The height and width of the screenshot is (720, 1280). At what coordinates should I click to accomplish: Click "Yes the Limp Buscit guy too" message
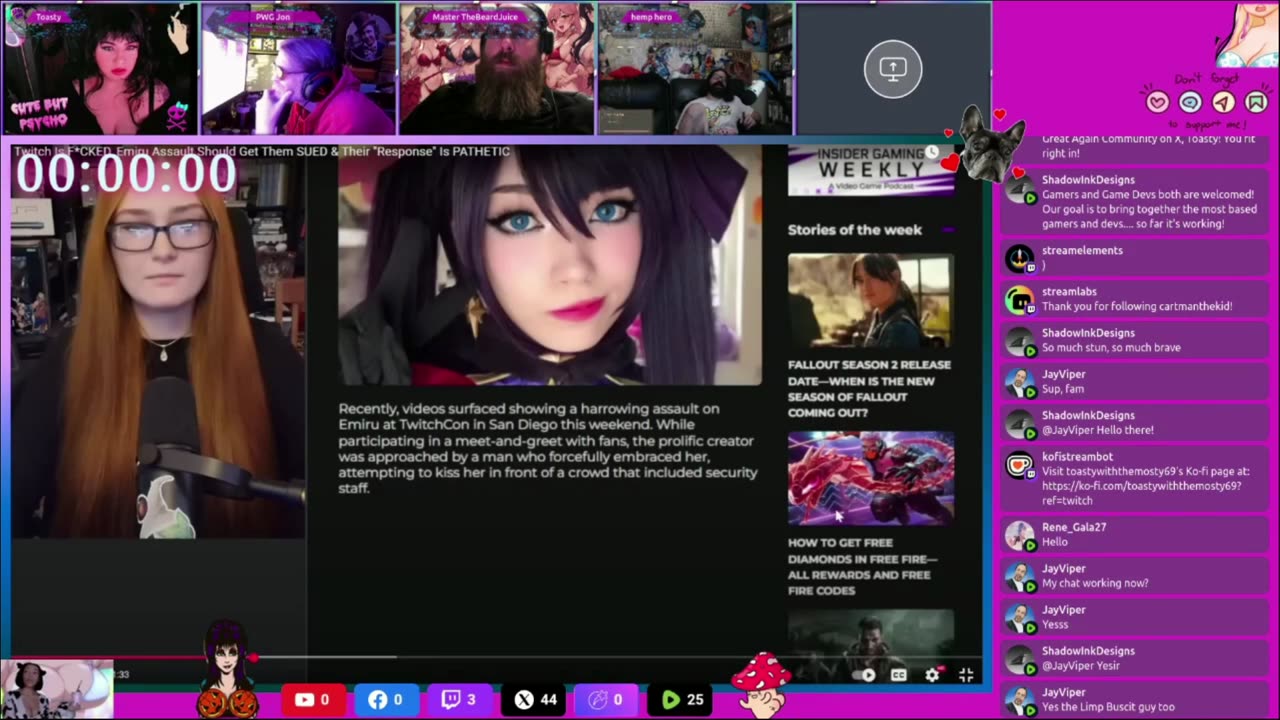tap(1108, 707)
